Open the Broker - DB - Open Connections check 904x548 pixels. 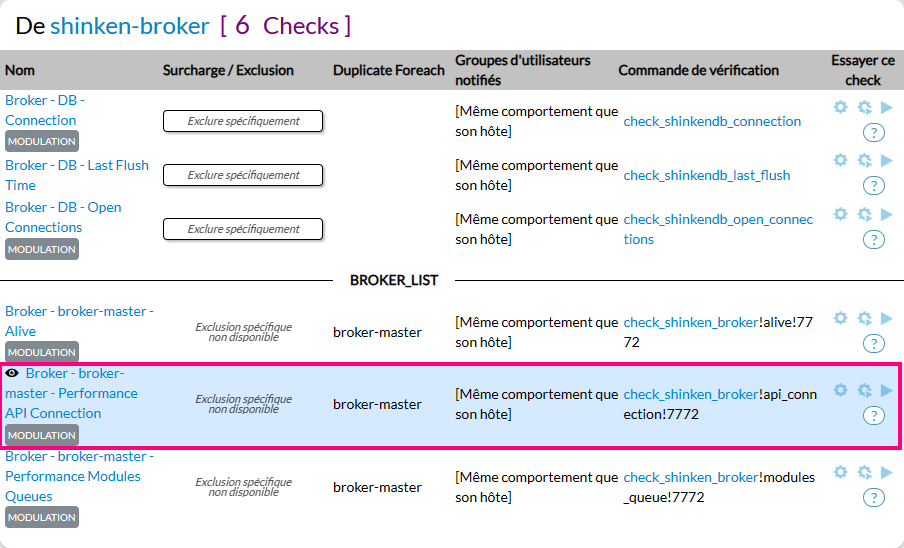[63, 217]
